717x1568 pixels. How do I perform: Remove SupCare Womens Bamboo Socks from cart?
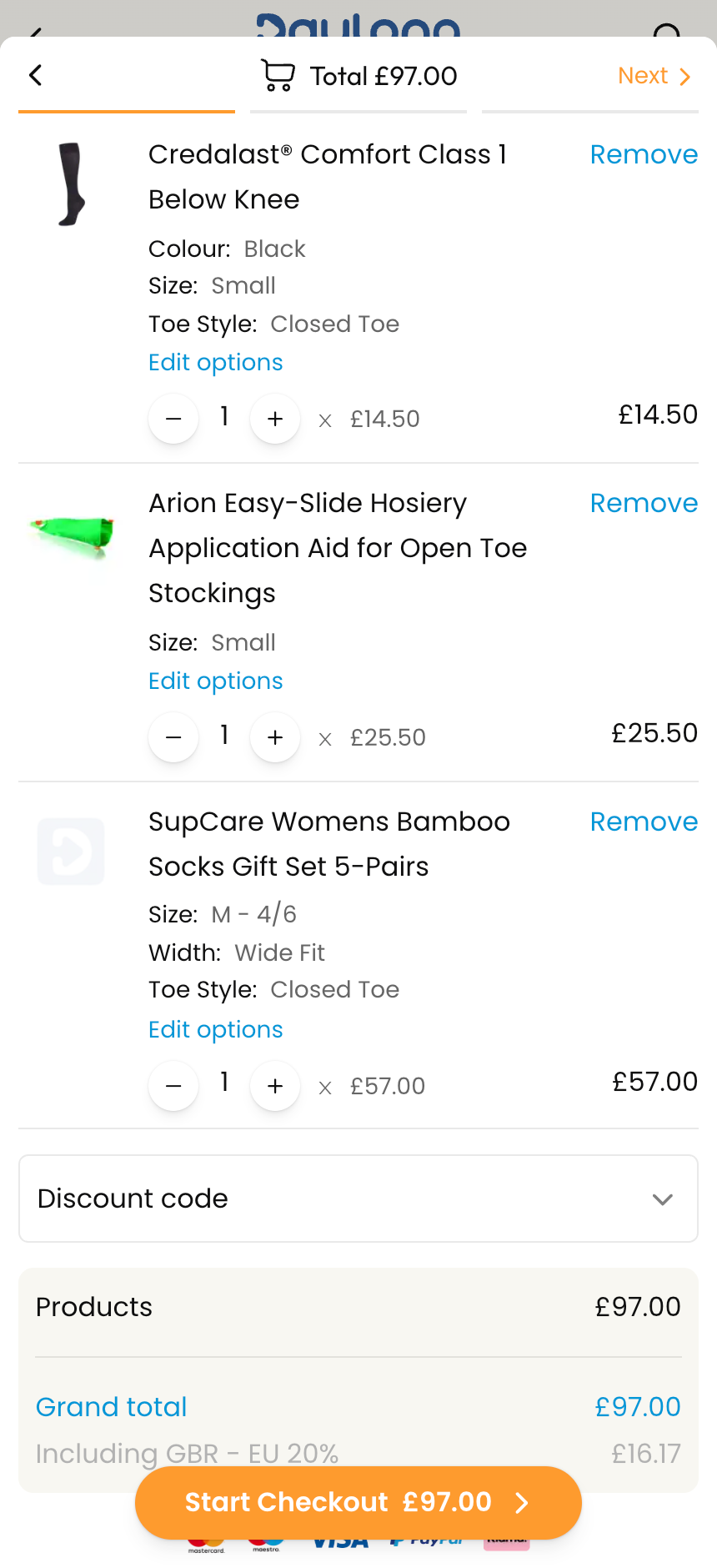[644, 822]
